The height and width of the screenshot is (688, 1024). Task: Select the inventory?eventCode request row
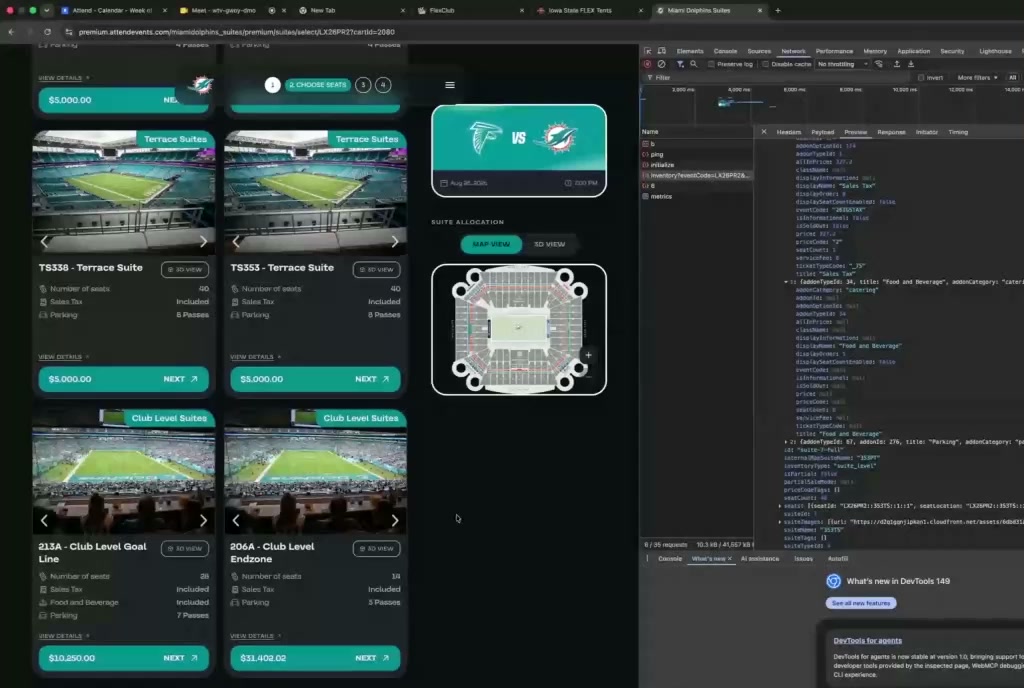[x=697, y=176]
